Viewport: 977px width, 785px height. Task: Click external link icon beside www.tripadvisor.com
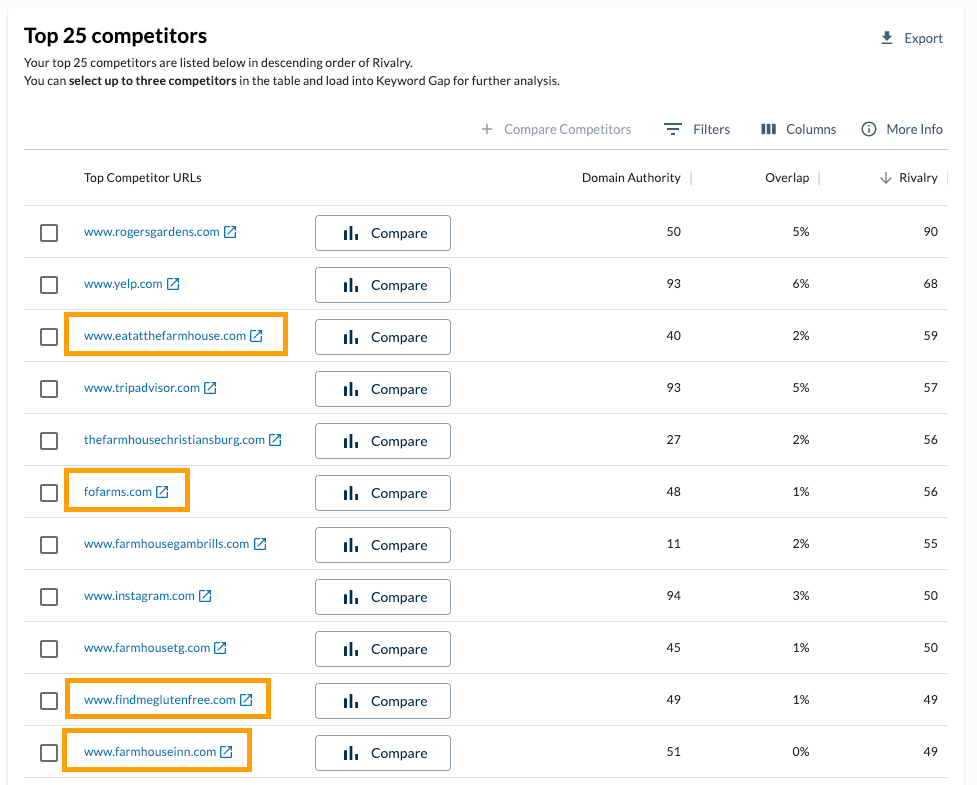coord(210,387)
